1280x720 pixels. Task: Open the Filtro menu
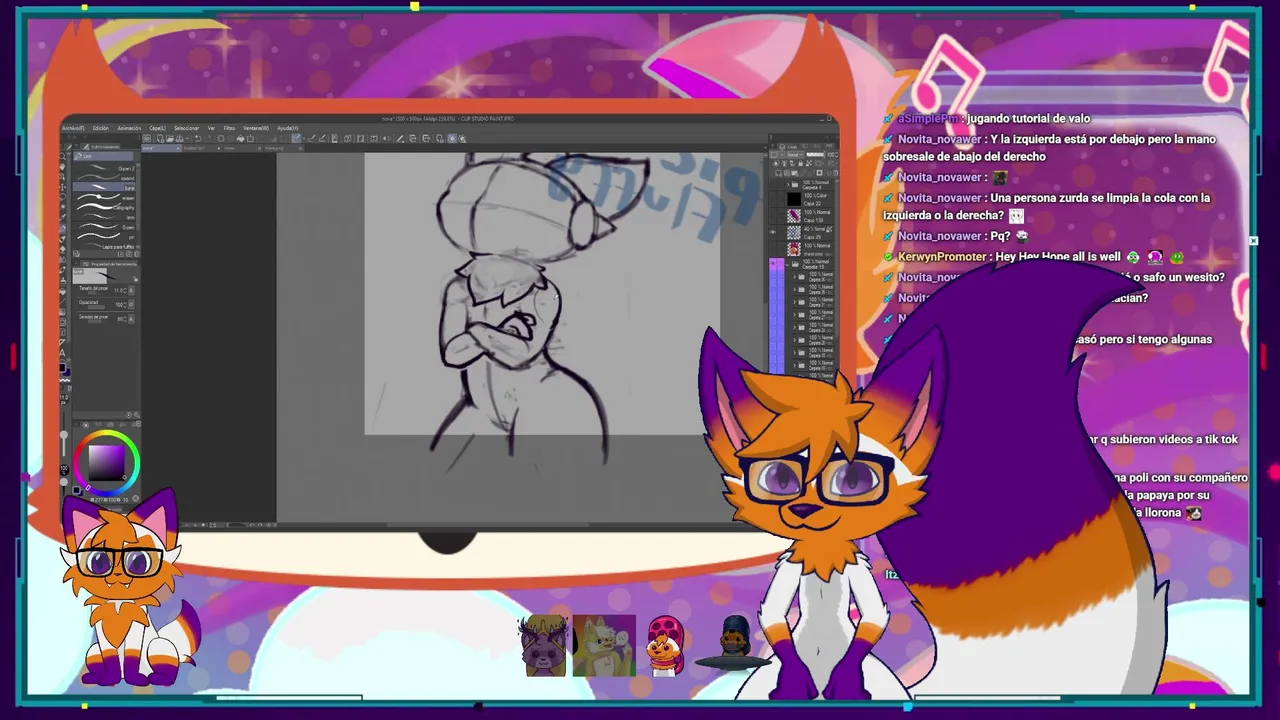tap(229, 128)
